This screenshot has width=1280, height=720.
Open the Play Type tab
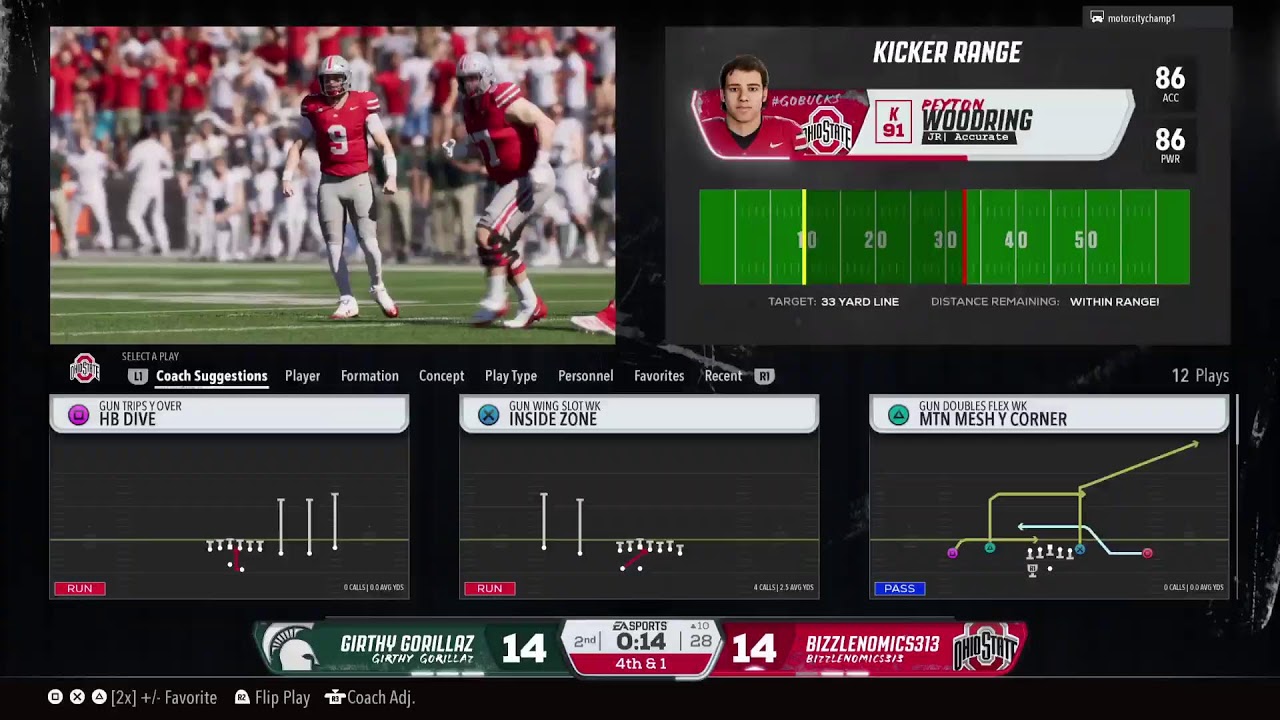(511, 376)
